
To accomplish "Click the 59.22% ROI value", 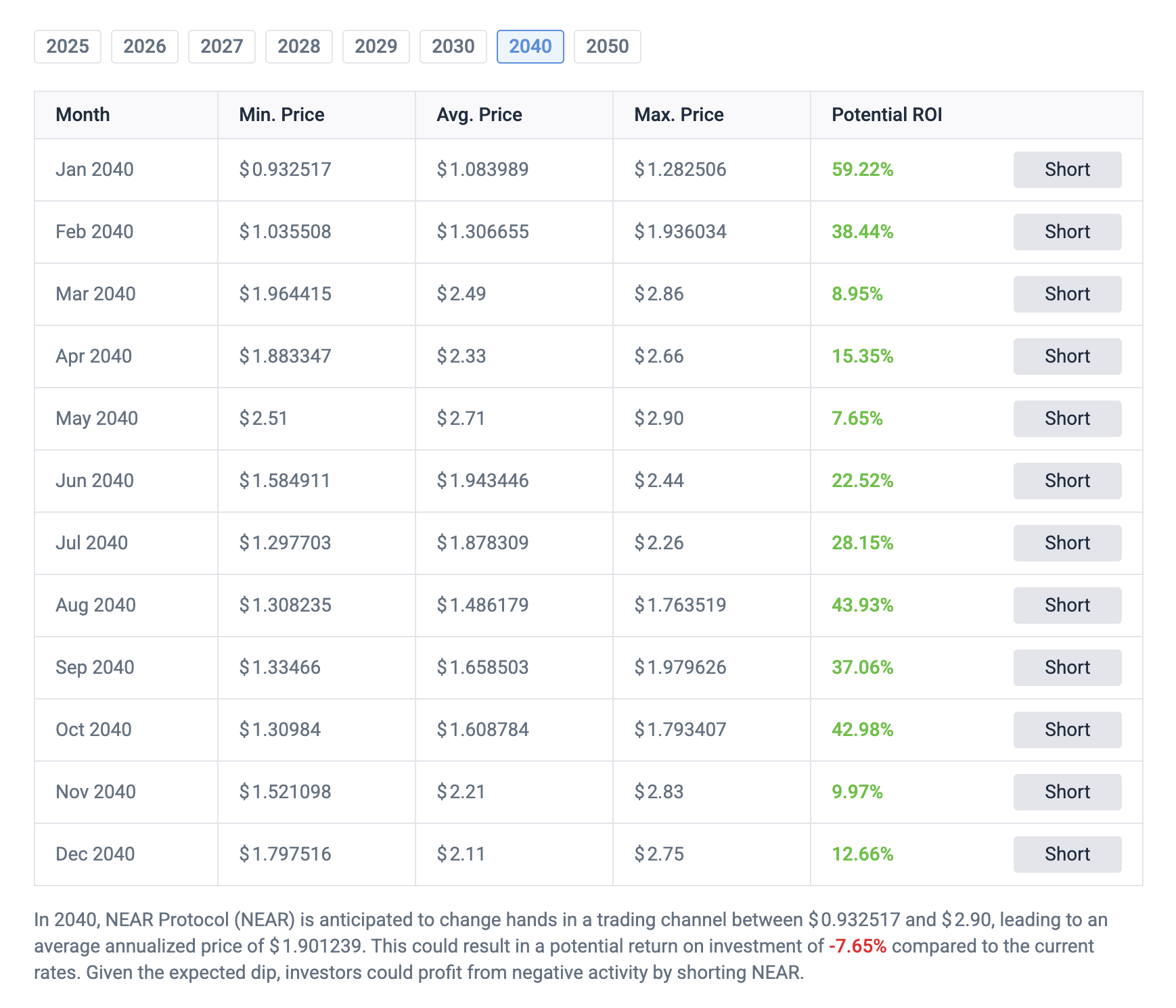I will (863, 170).
